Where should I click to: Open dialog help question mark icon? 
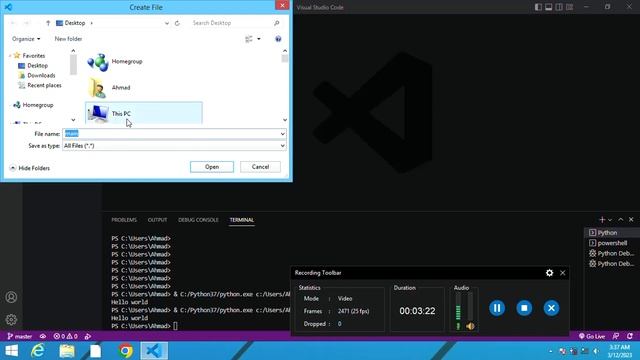tap(278, 39)
